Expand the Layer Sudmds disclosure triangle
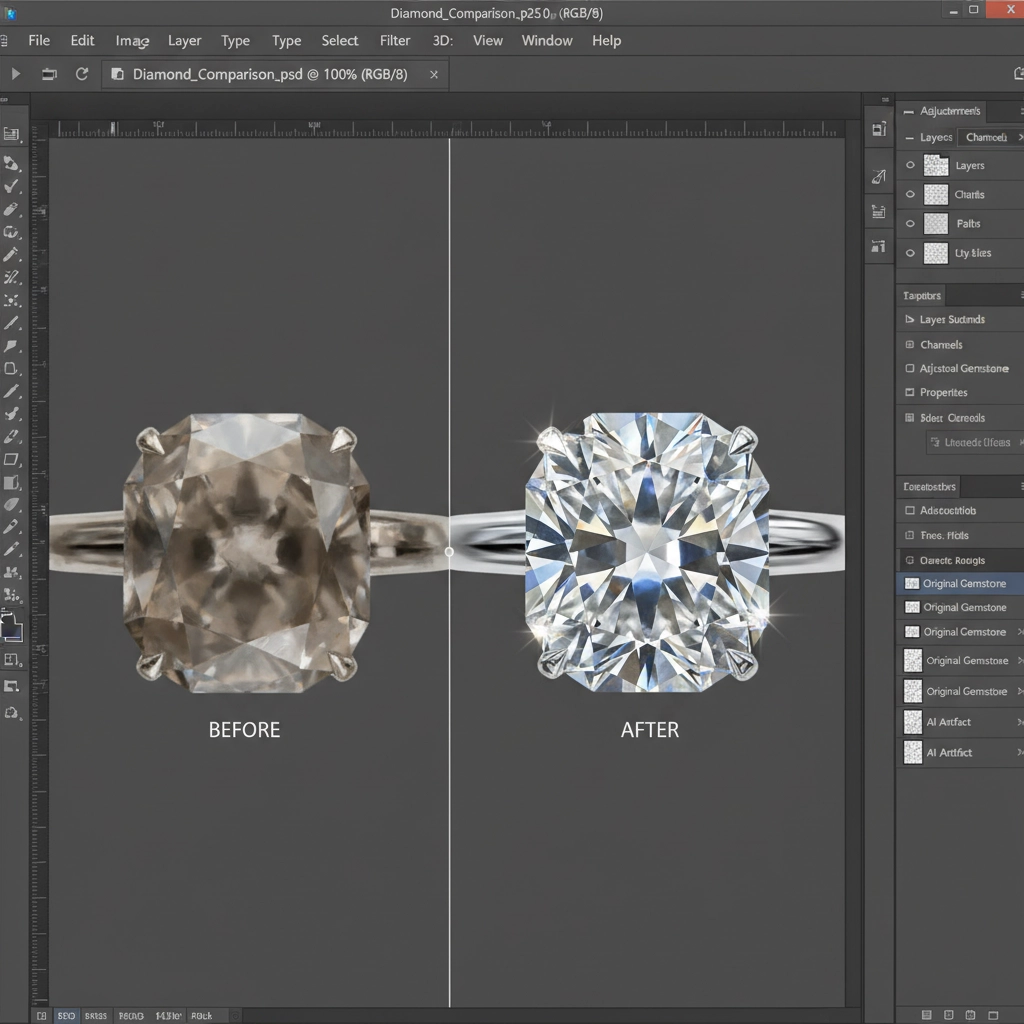Image resolution: width=1024 pixels, height=1024 pixels. click(x=909, y=319)
